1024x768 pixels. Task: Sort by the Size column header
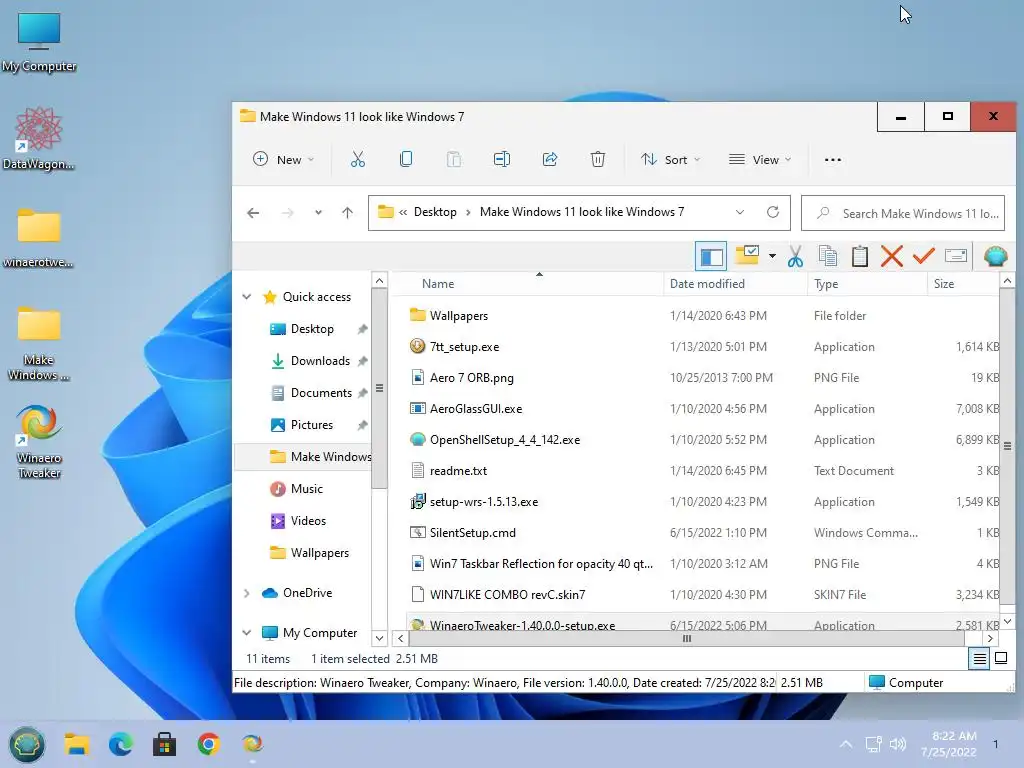click(944, 284)
